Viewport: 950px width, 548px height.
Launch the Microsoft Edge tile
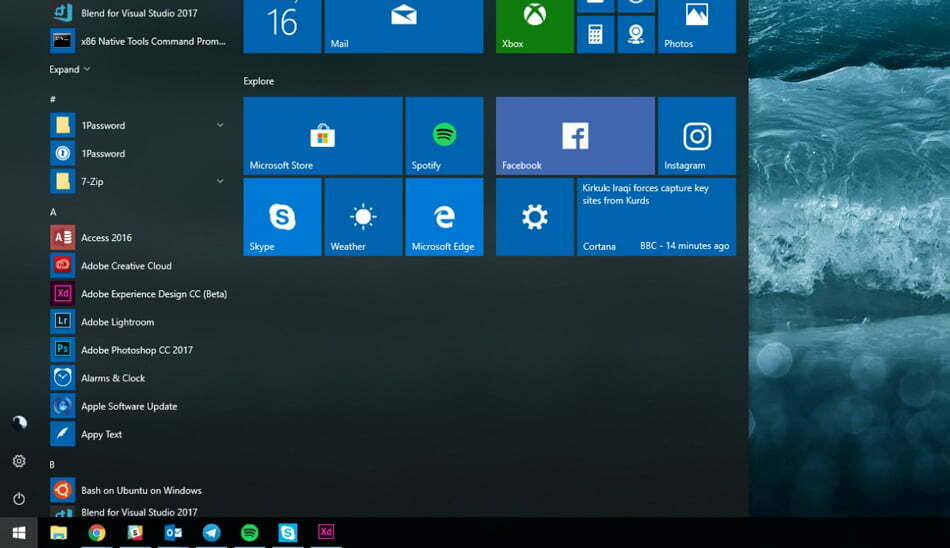(x=444, y=217)
